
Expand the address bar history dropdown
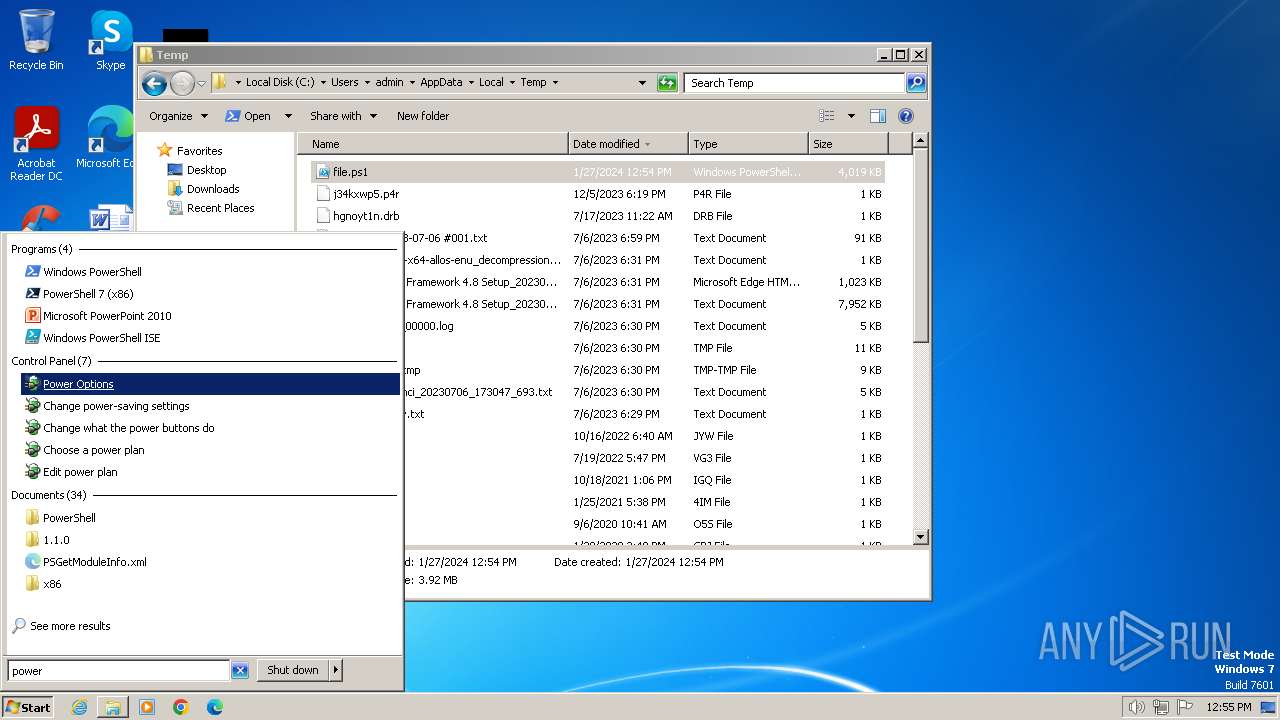tap(642, 83)
